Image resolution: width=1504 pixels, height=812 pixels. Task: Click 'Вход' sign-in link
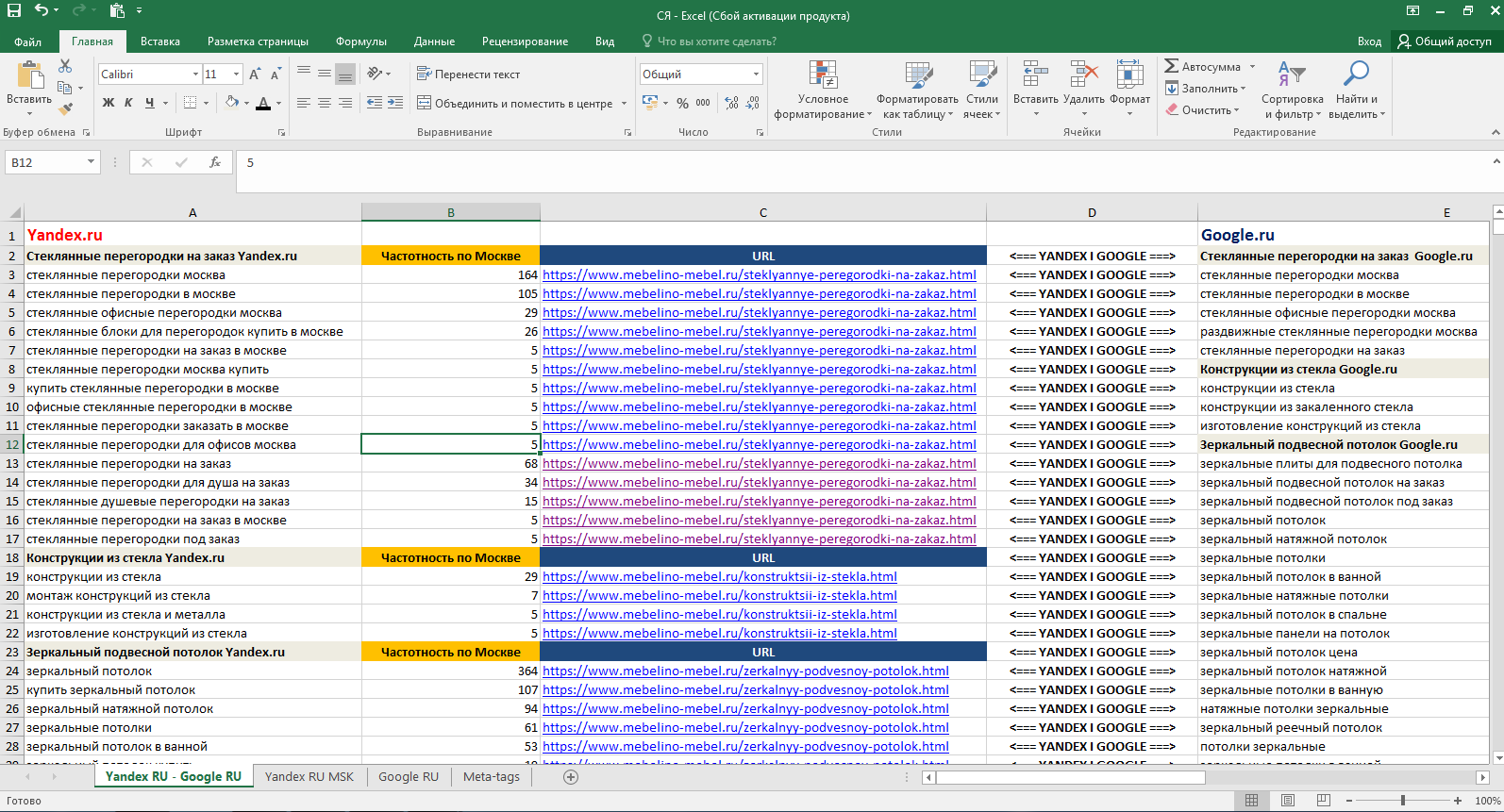(1369, 41)
